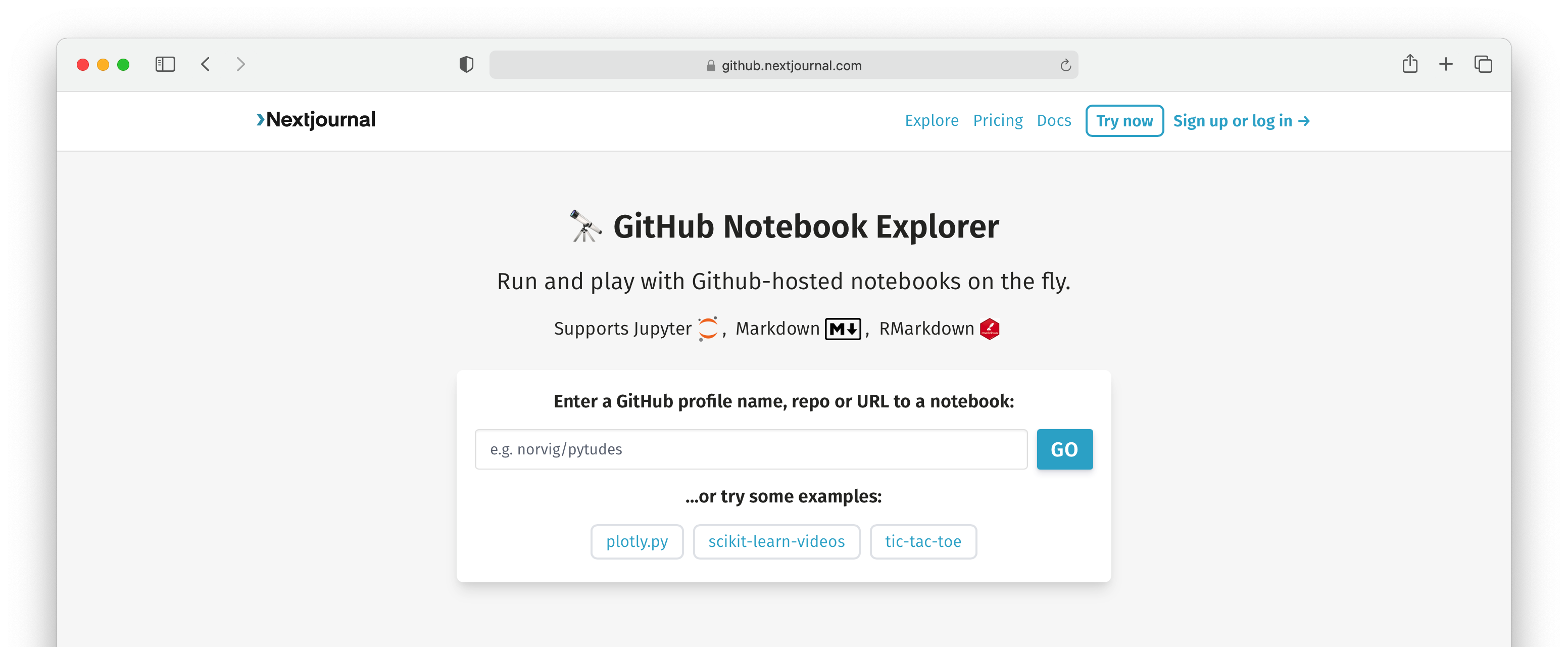Image resolution: width=1568 pixels, height=647 pixels.
Task: Click the Jupyter logo icon
Action: point(708,329)
